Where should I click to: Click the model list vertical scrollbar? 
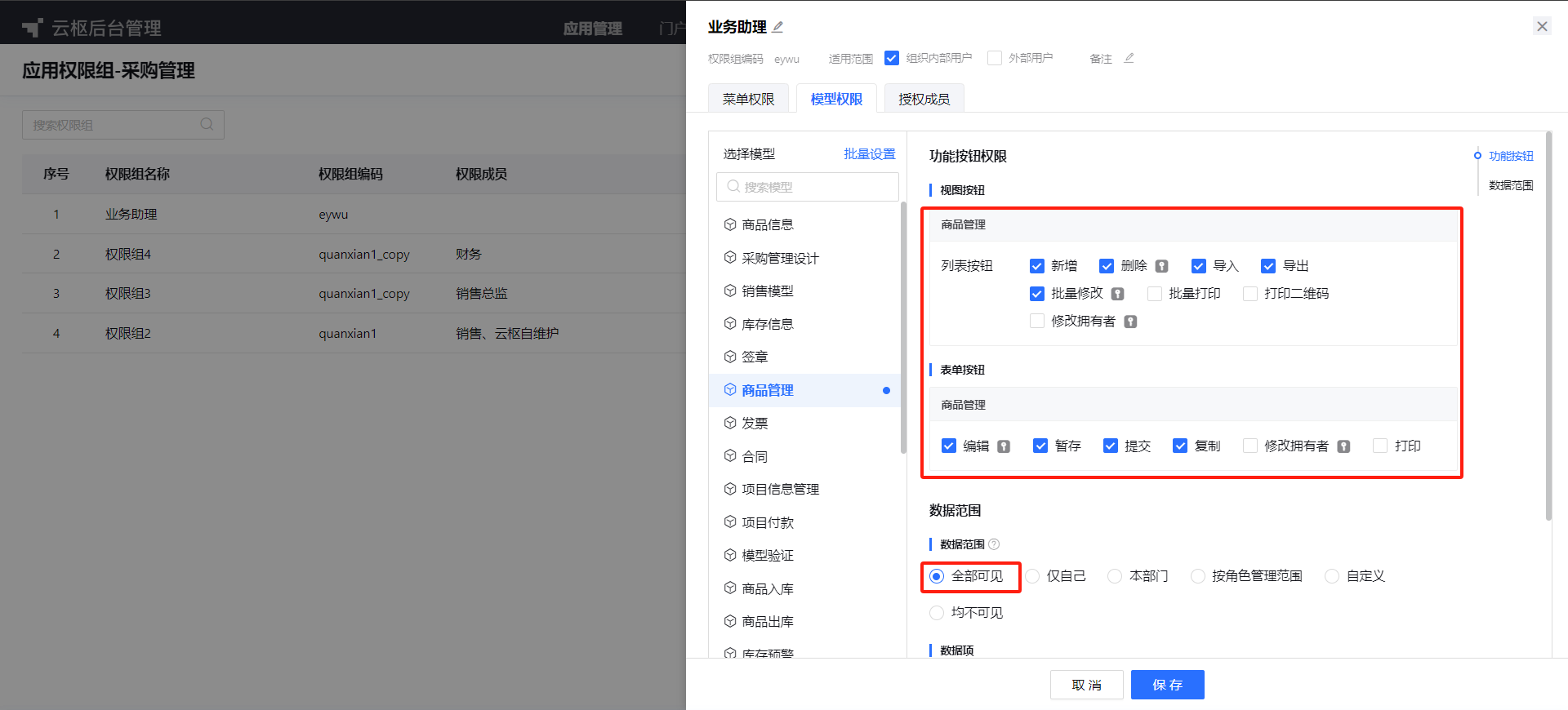903,326
